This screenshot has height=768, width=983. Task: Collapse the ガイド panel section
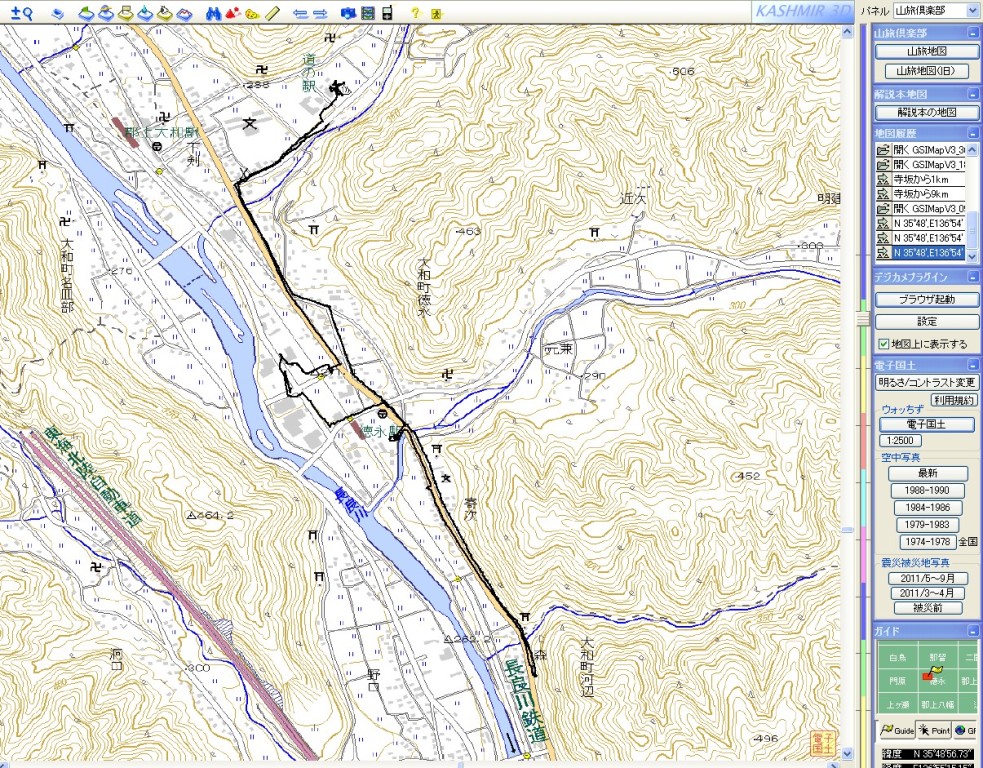(x=973, y=631)
